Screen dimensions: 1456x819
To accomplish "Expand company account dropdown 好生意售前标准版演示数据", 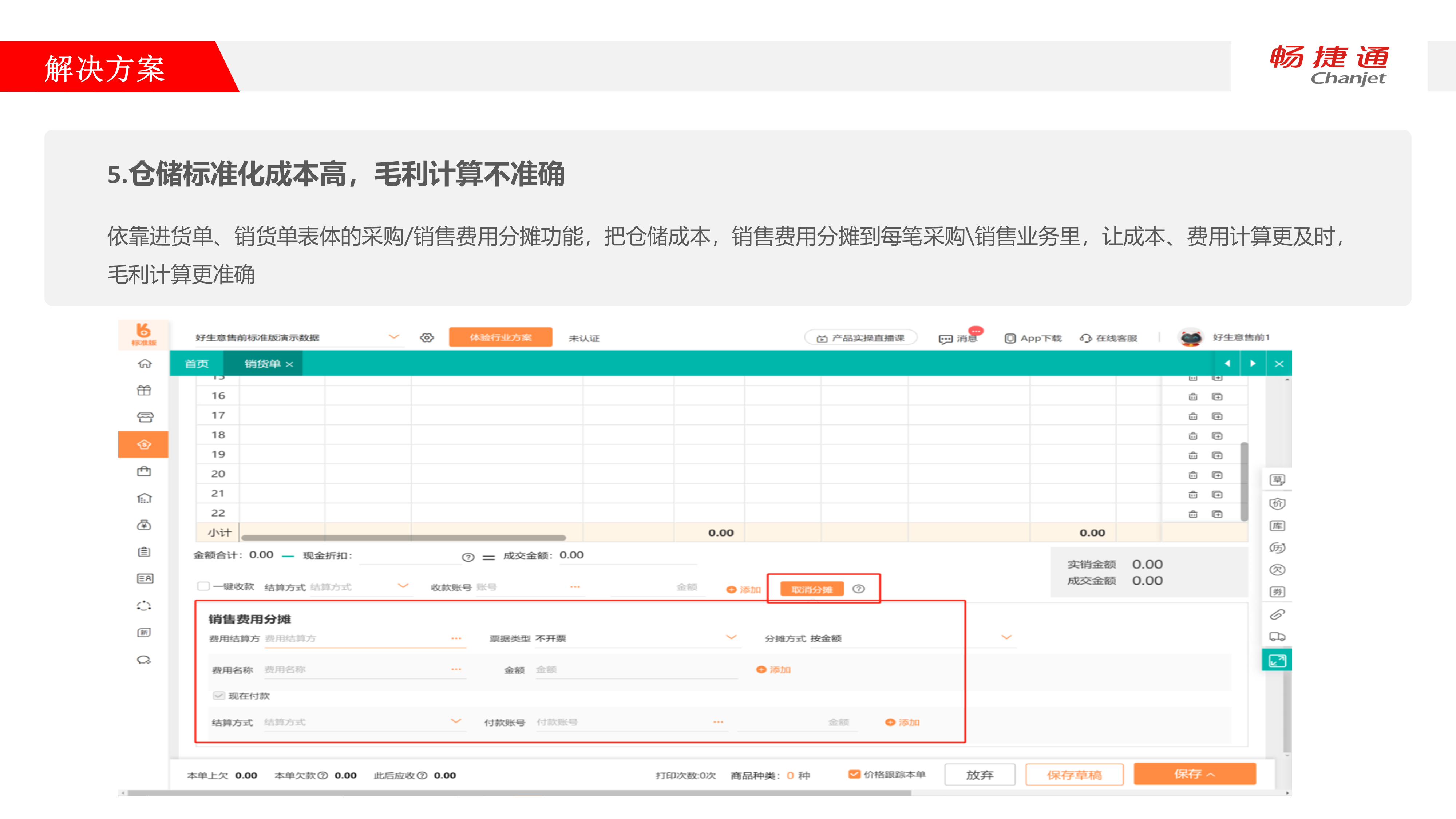I will [x=394, y=337].
